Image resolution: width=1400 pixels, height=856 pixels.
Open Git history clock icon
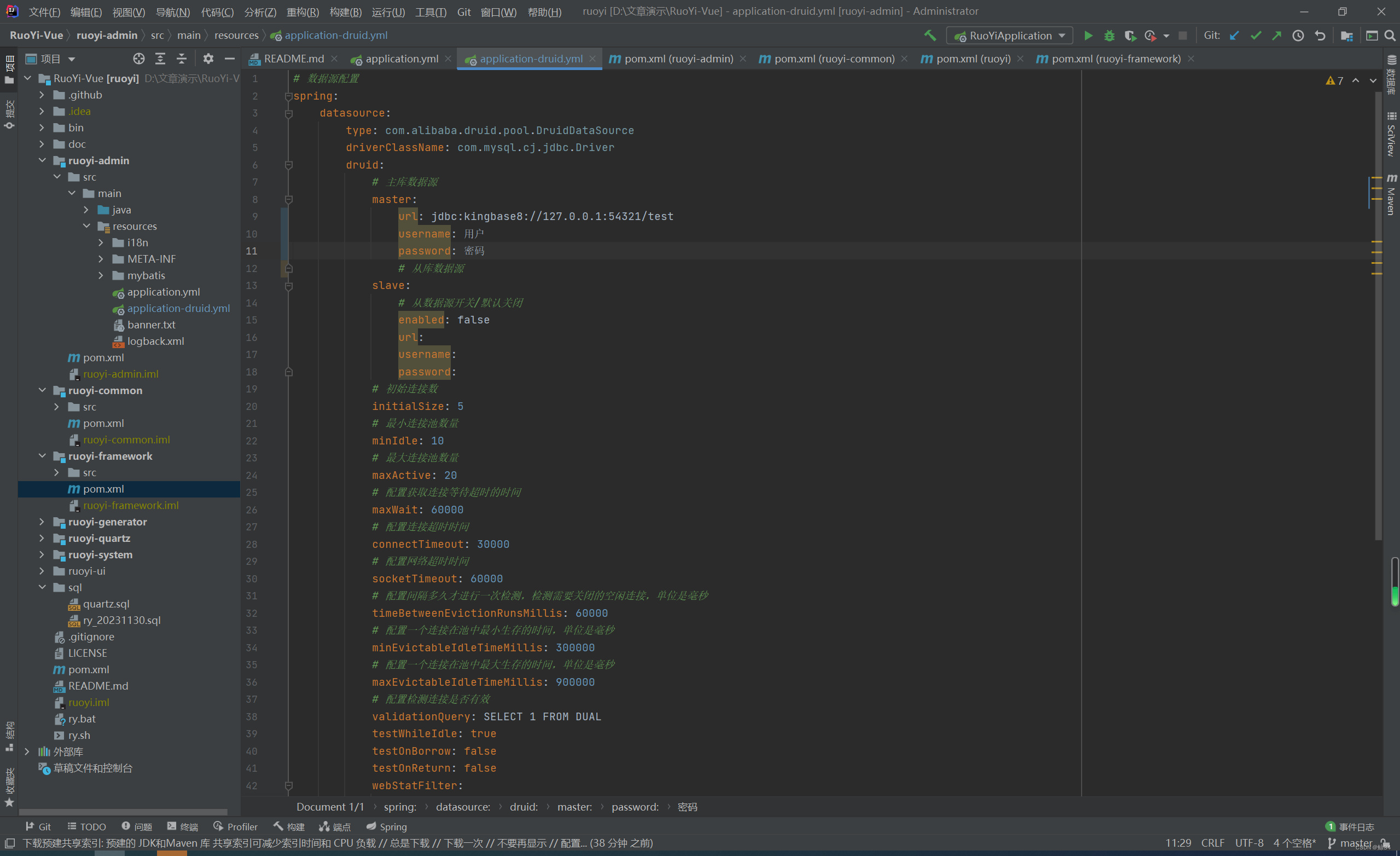click(1298, 36)
